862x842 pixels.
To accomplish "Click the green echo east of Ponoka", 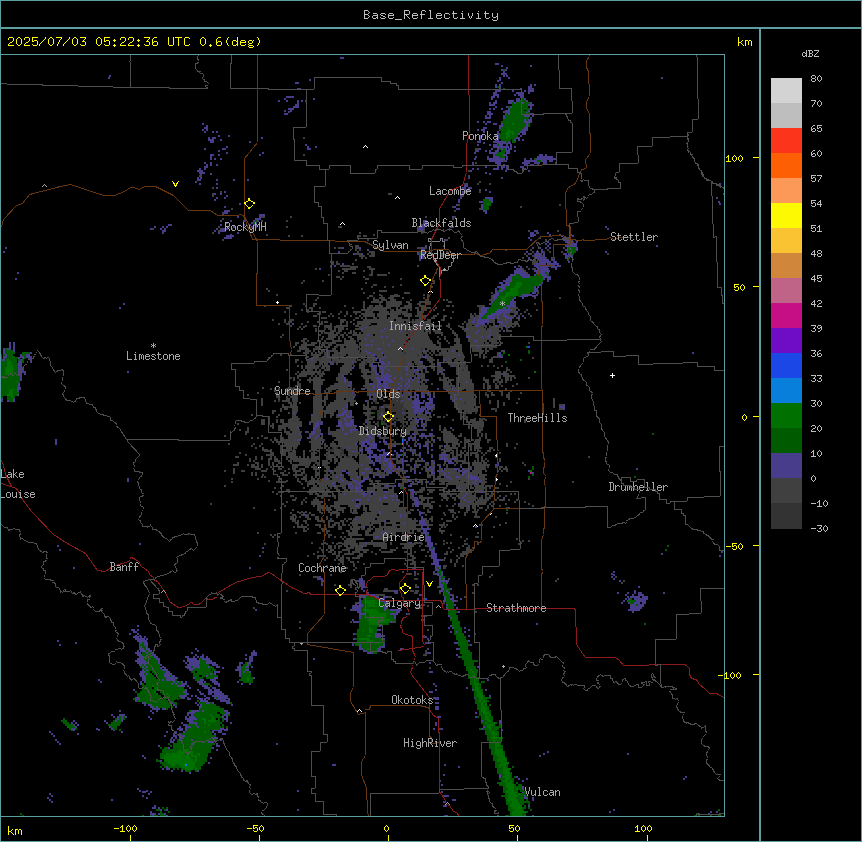I will [x=515, y=122].
